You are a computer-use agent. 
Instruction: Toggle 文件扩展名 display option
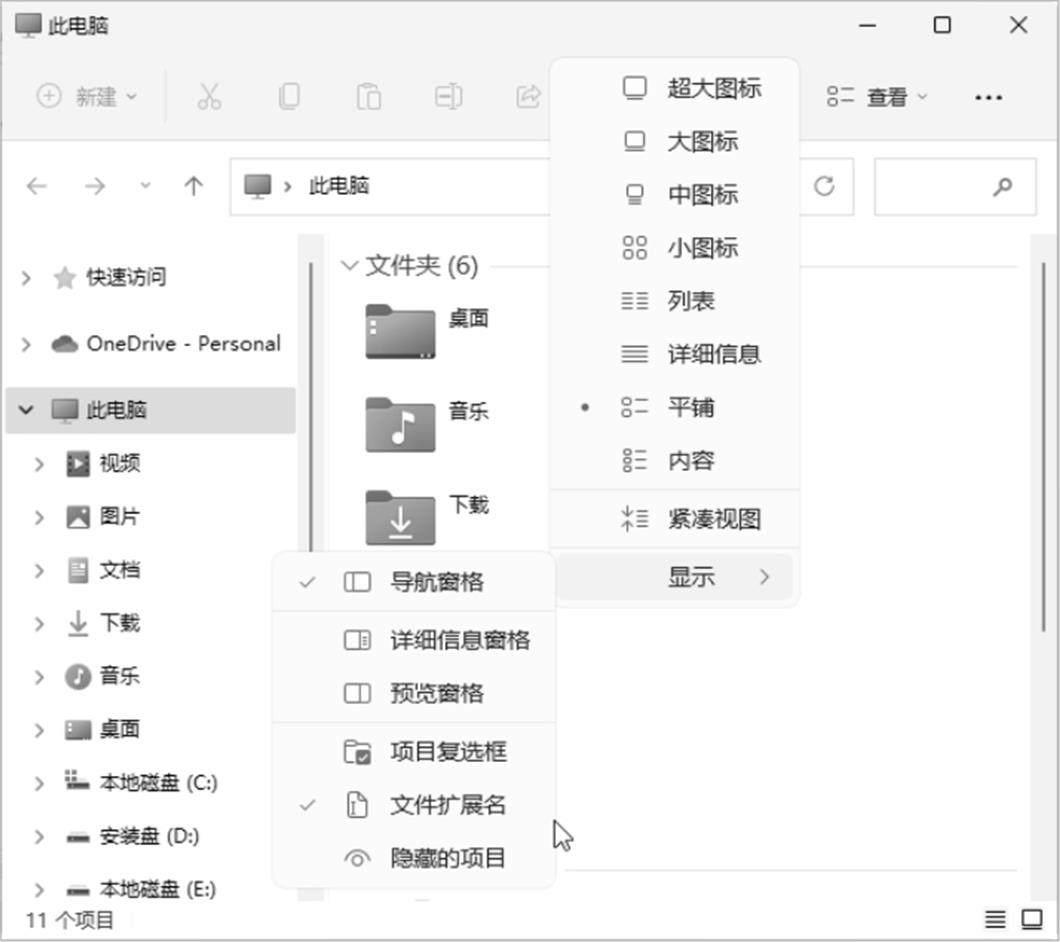(448, 805)
